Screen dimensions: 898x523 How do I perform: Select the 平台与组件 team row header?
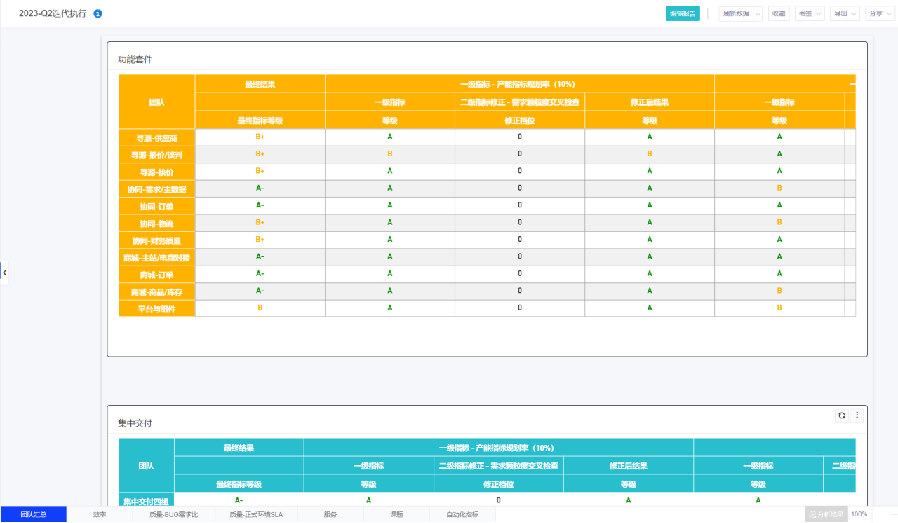157,309
